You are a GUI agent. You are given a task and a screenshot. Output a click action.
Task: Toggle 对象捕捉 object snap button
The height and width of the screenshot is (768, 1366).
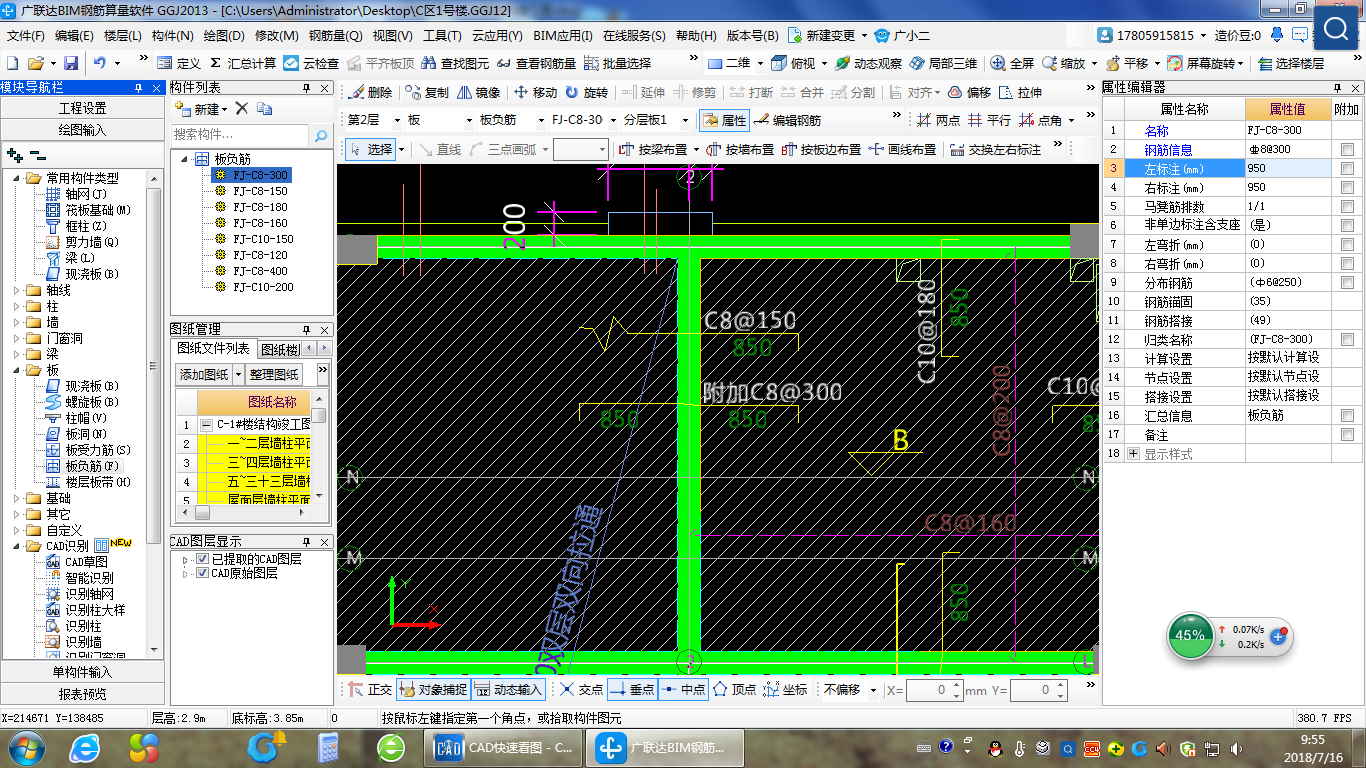432,689
